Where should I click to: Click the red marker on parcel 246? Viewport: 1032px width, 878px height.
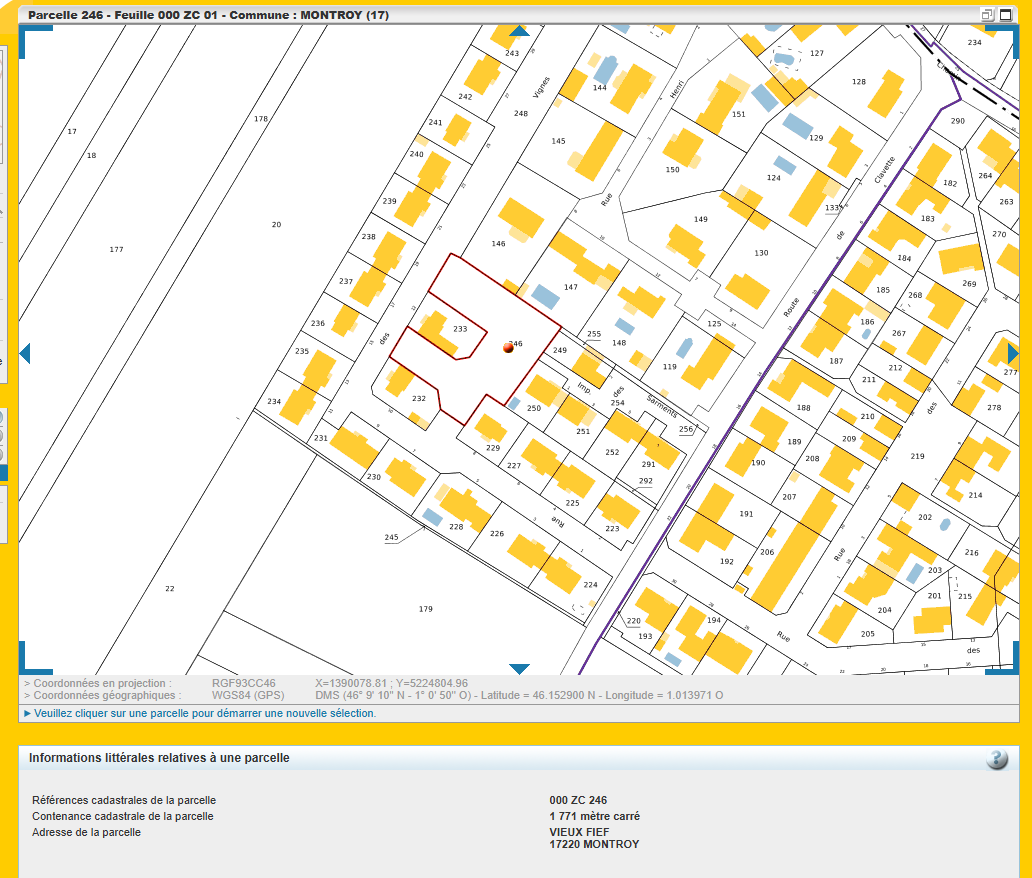point(508,347)
